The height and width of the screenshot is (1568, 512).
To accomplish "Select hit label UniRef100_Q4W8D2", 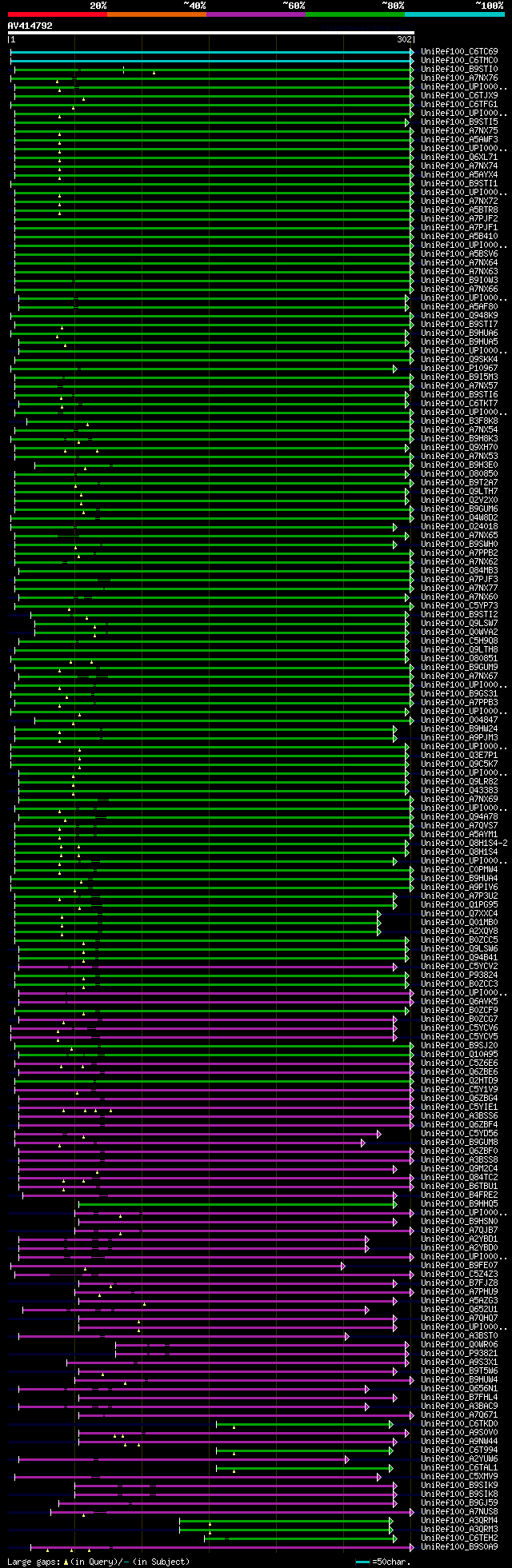I will coord(459,518).
